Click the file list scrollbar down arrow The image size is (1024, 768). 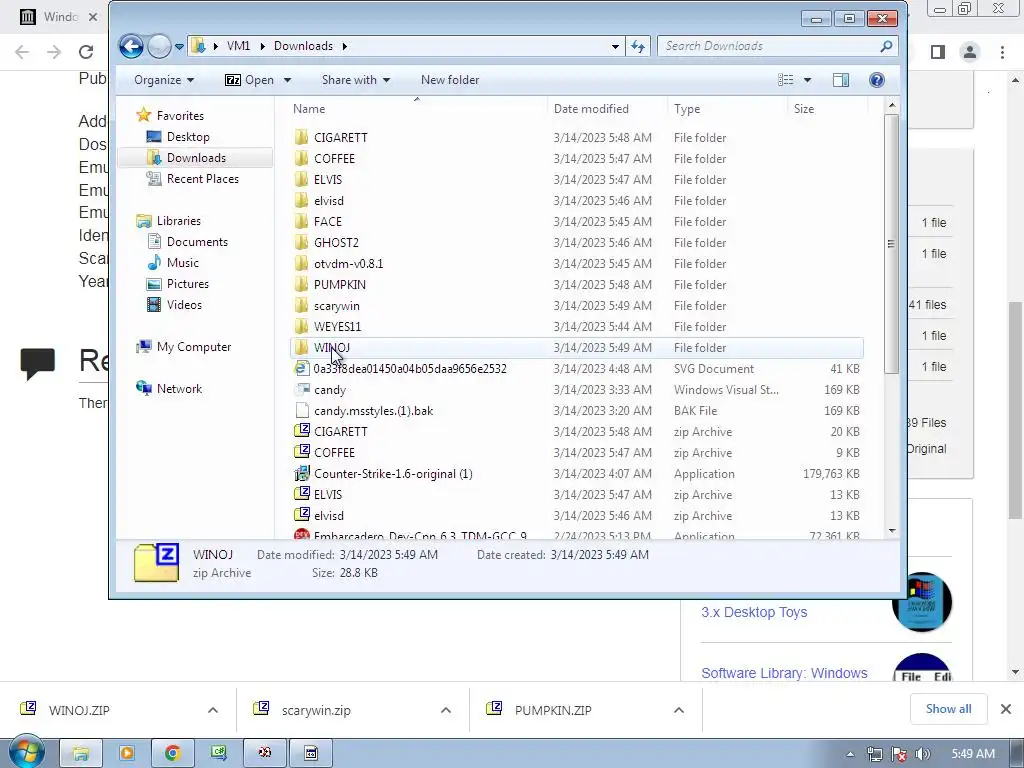(891, 531)
